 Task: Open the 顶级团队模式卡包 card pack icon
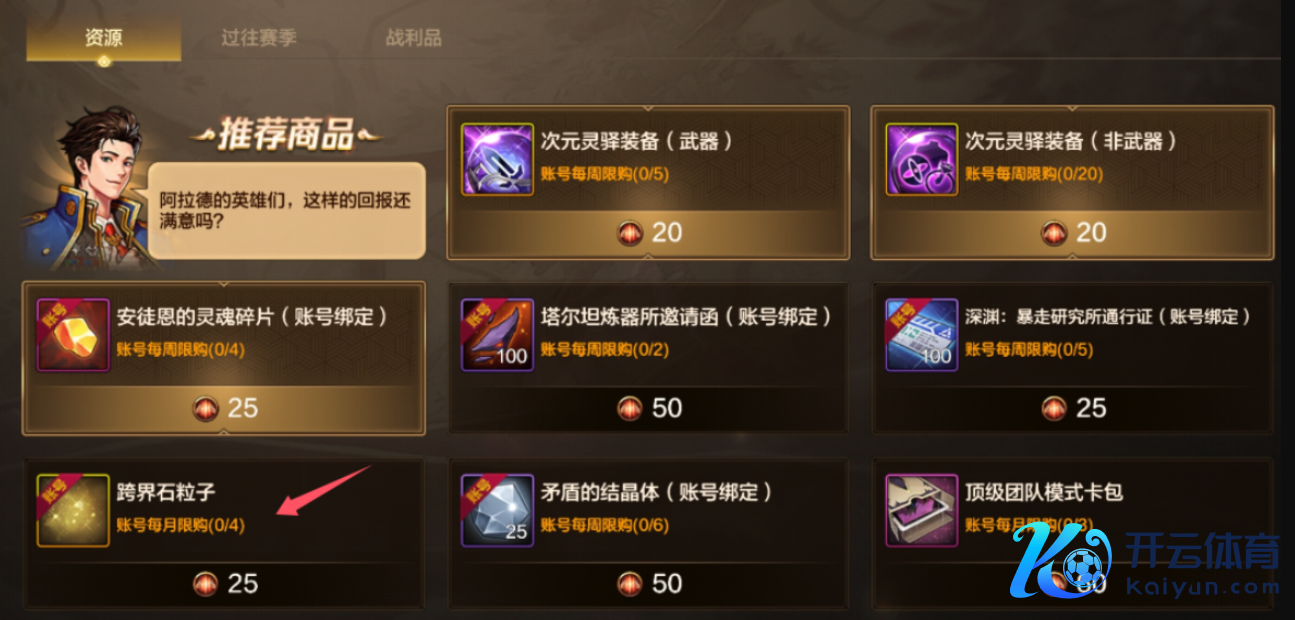[x=922, y=510]
